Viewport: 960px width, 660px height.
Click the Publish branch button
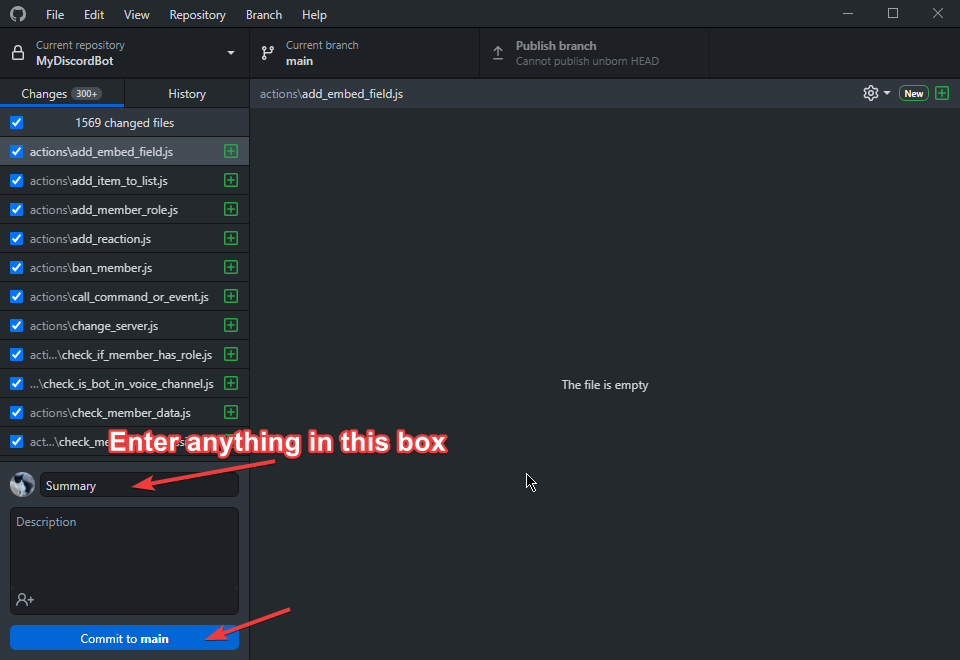(594, 53)
